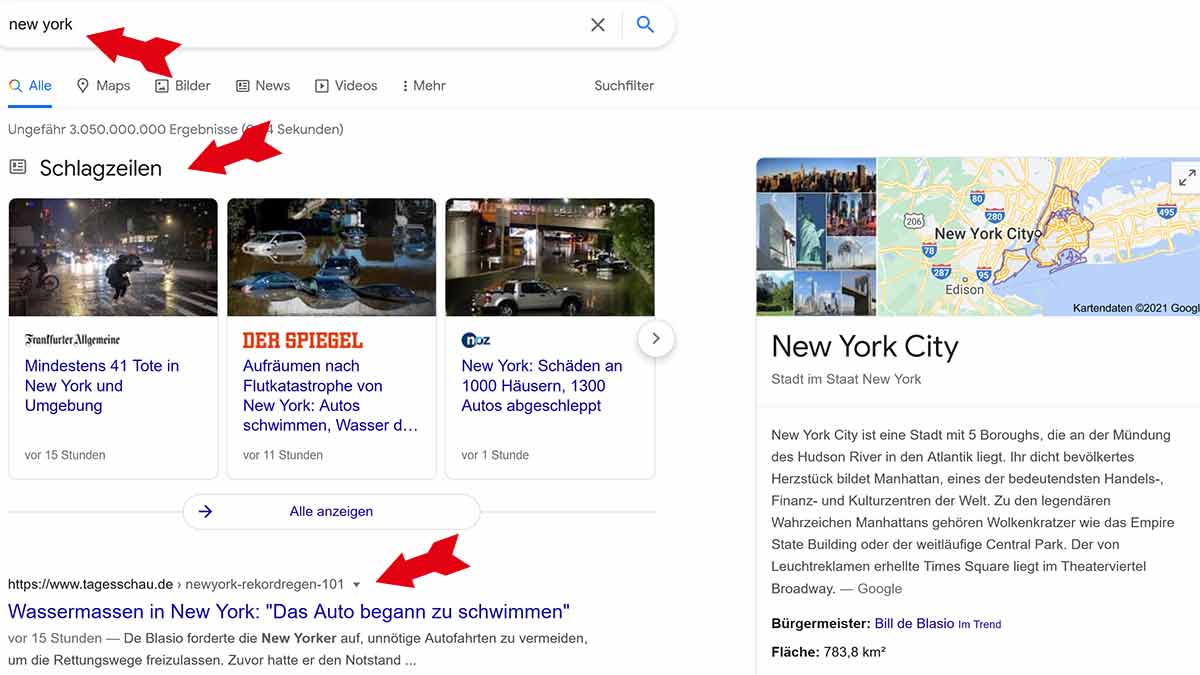This screenshot has height=675, width=1200.
Task: Click the 'Alle anzeigen' button
Action: pyautogui.click(x=331, y=512)
